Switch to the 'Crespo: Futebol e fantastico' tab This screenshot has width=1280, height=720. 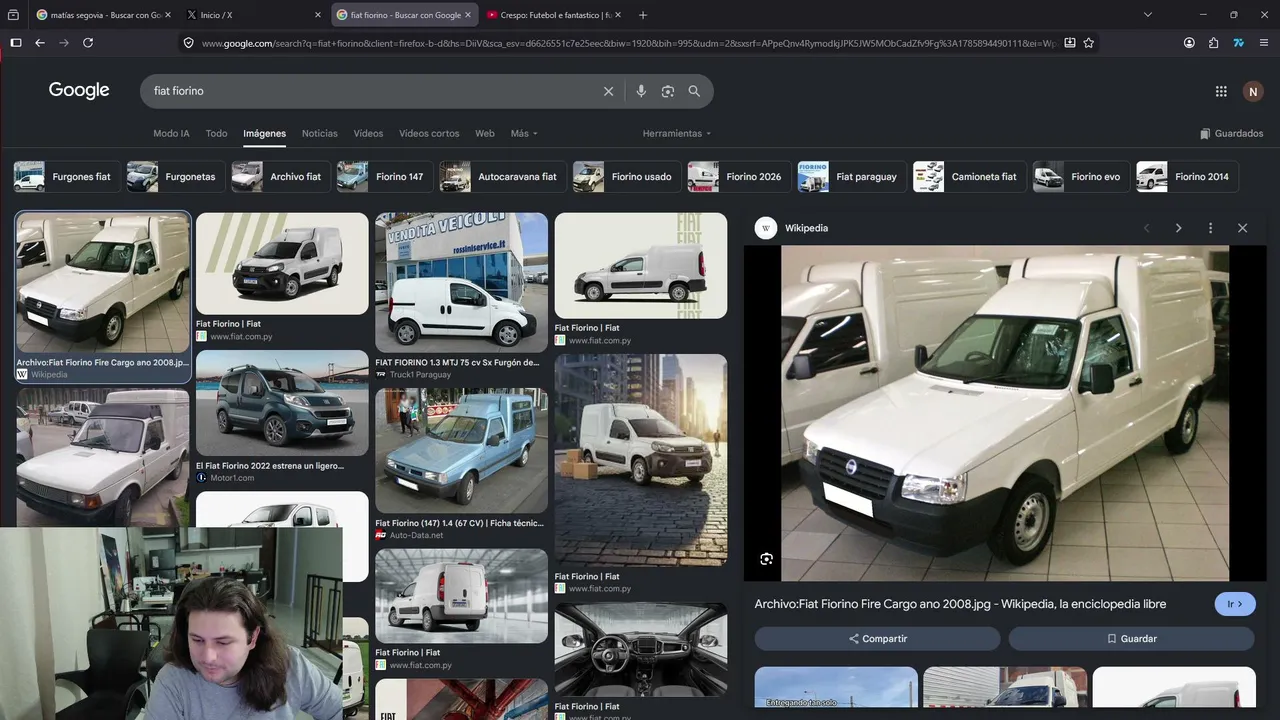(553, 15)
